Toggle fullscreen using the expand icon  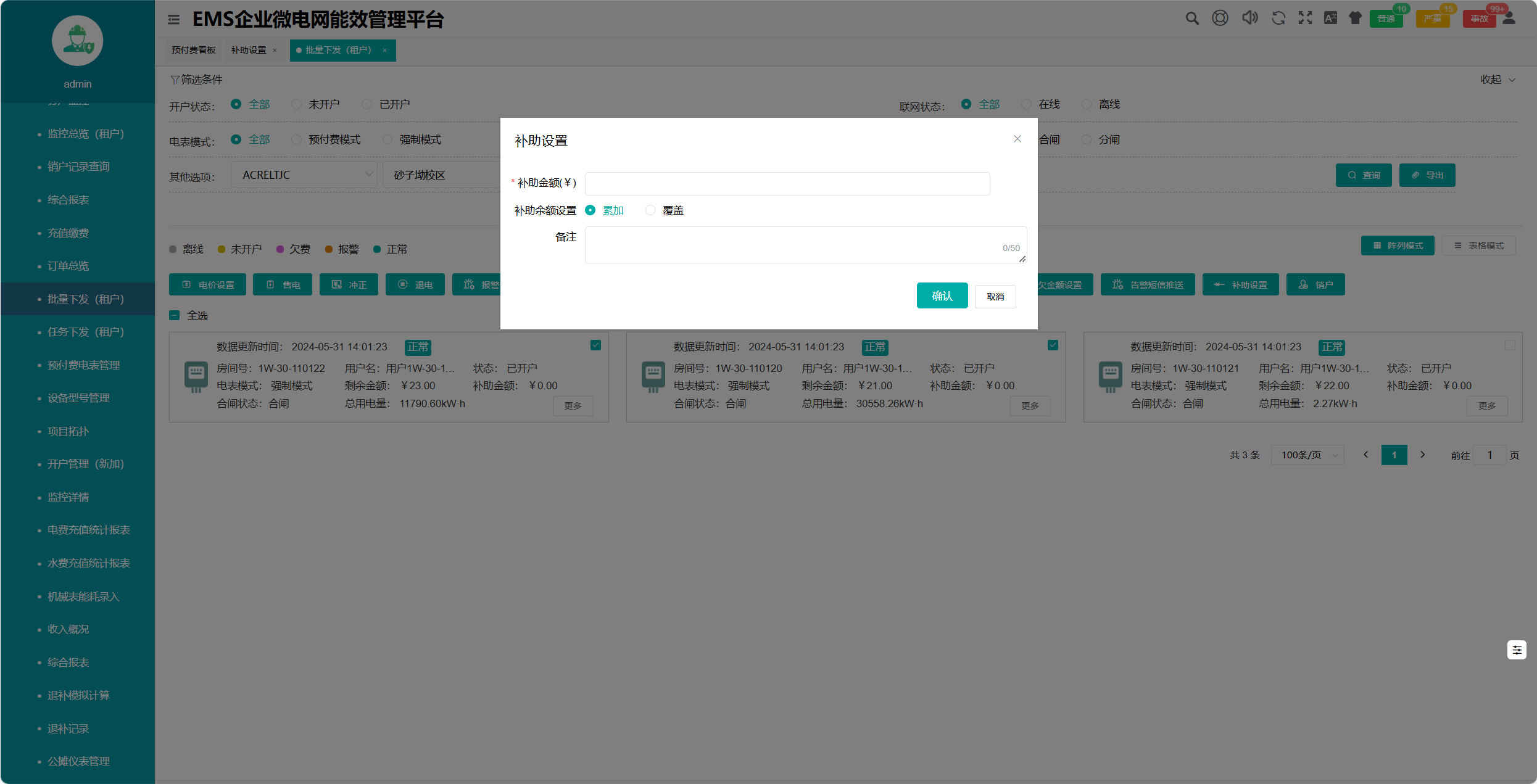[x=1305, y=19]
